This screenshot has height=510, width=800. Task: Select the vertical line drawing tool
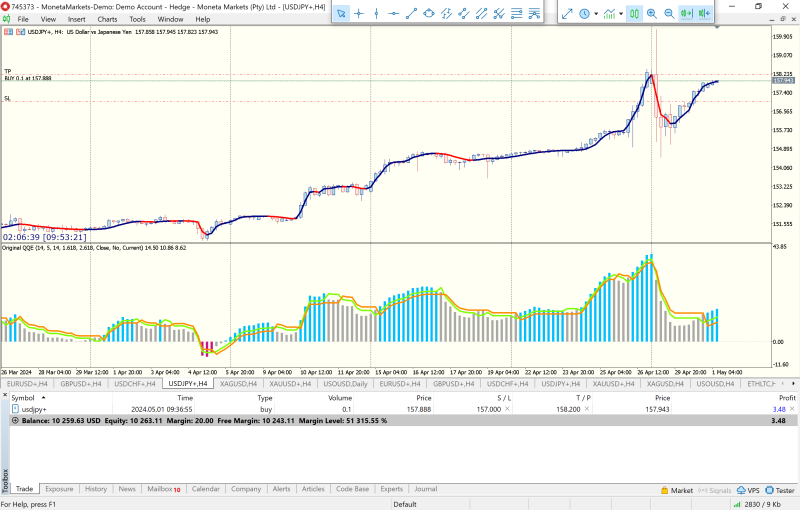[376, 14]
